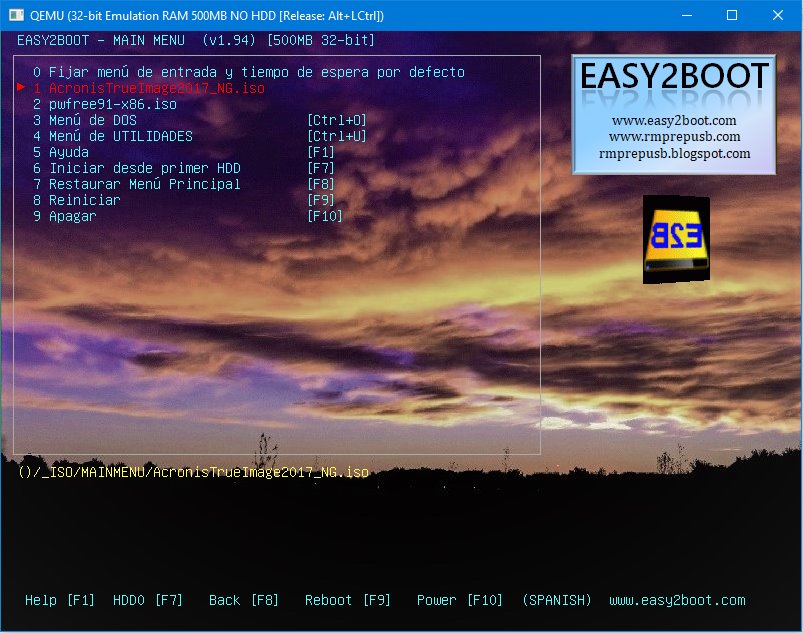803x633 pixels.
Task: Click the yellow E2B drive logo
Action: [676, 239]
